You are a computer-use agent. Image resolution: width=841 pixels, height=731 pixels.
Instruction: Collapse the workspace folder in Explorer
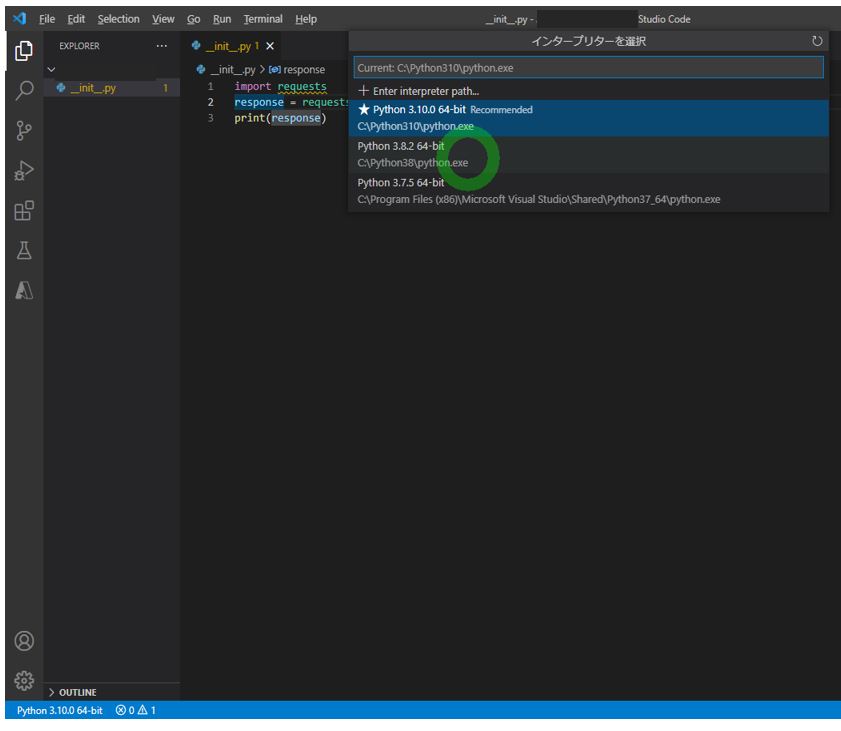(53, 68)
